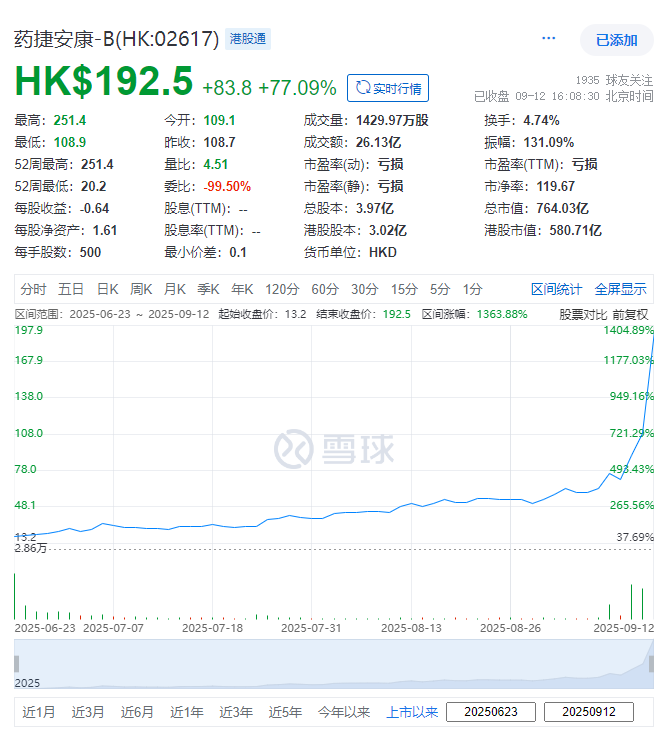Select the 近3年 time range
Viewport: 669px width, 733px height.
(236, 712)
